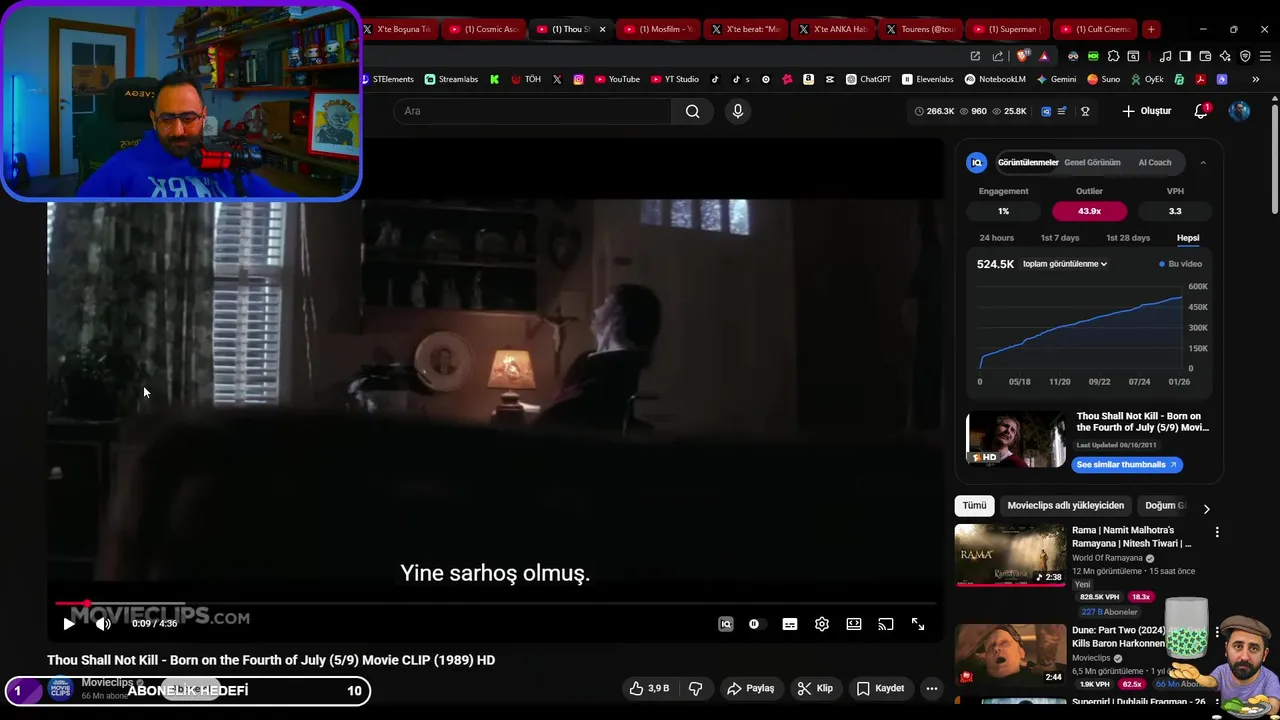Open a new browser tab
The width and height of the screenshot is (1280, 720).
point(1151,29)
